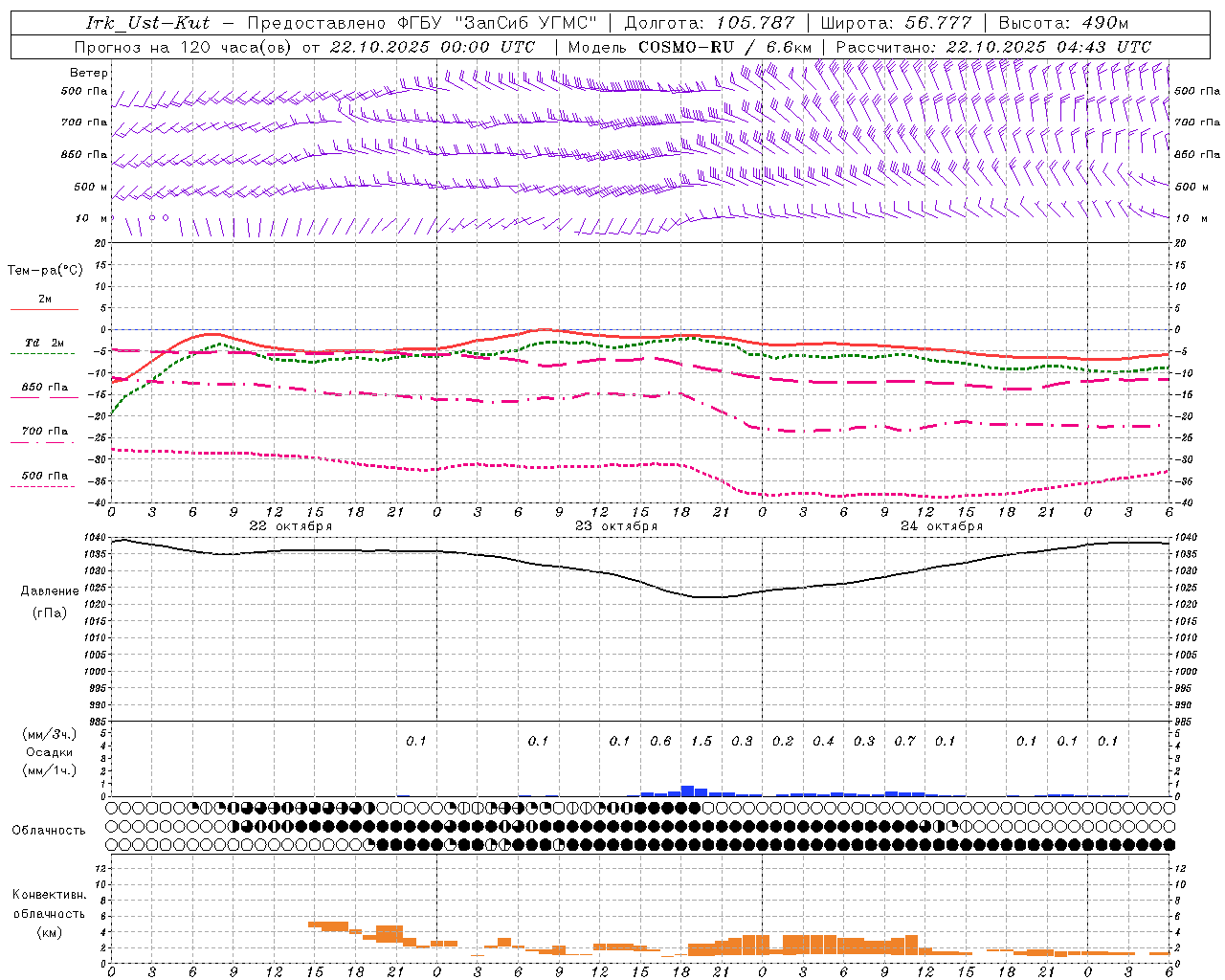
Task: Select the 0.6 precipitation amount value
Action: click(x=660, y=742)
